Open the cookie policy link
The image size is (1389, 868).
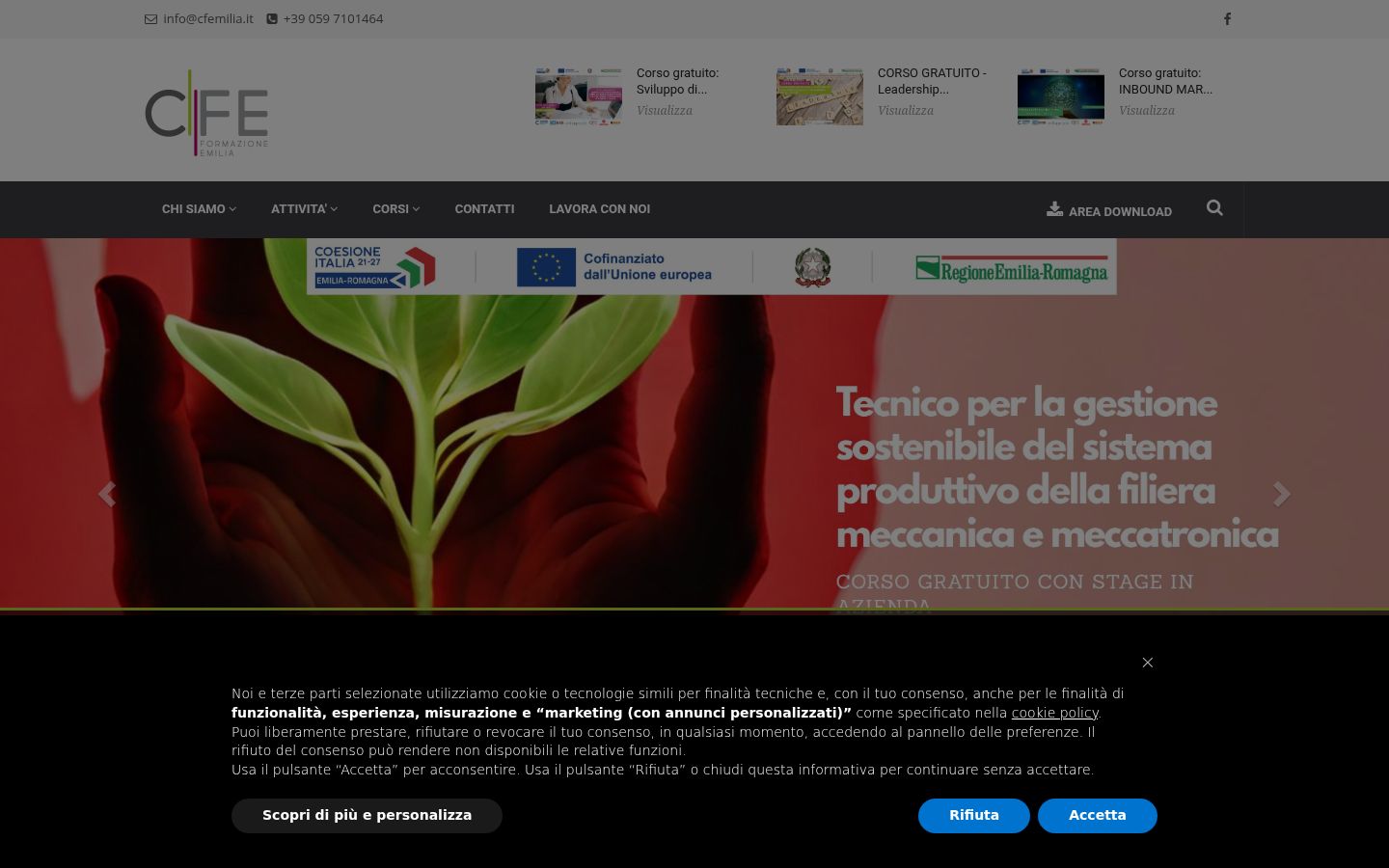(x=1055, y=713)
